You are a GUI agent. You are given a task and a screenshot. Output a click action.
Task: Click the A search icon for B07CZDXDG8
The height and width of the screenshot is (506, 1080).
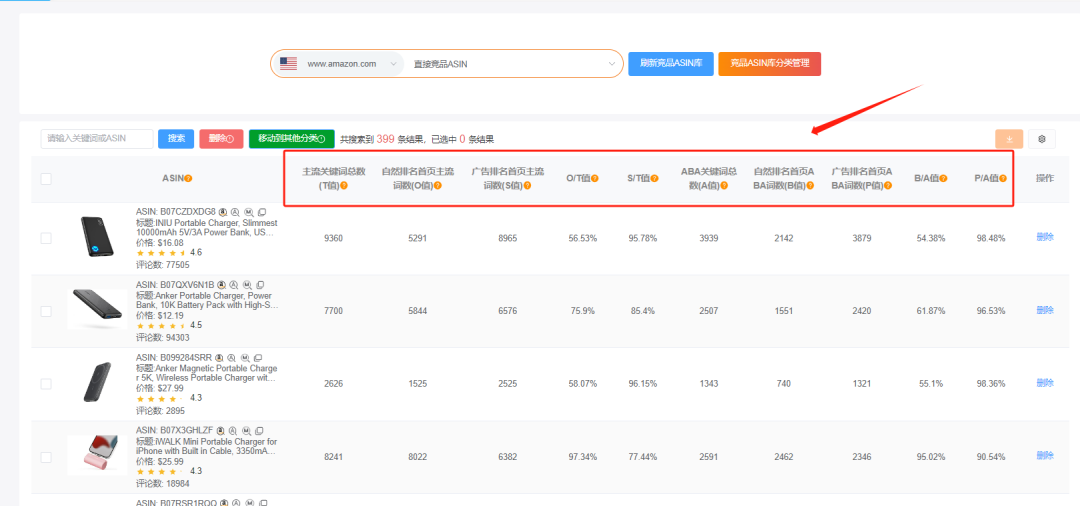(235, 211)
